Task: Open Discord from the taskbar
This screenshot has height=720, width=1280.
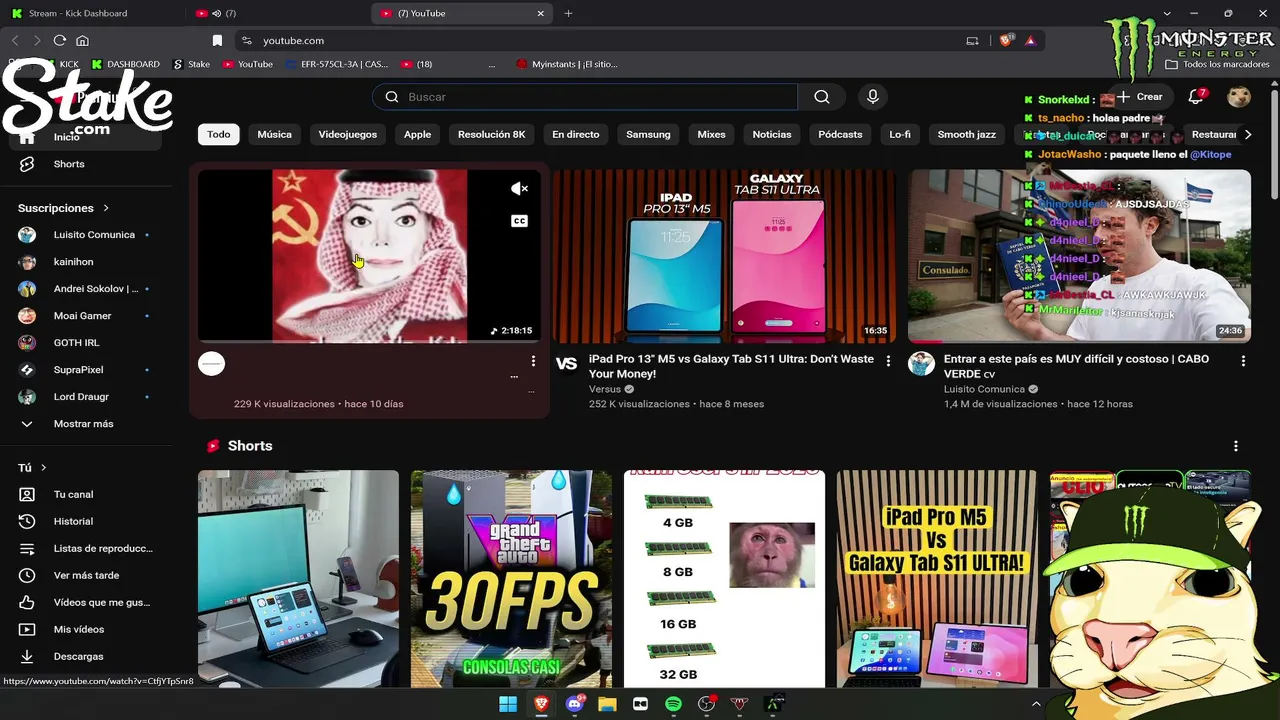Action: [x=574, y=704]
